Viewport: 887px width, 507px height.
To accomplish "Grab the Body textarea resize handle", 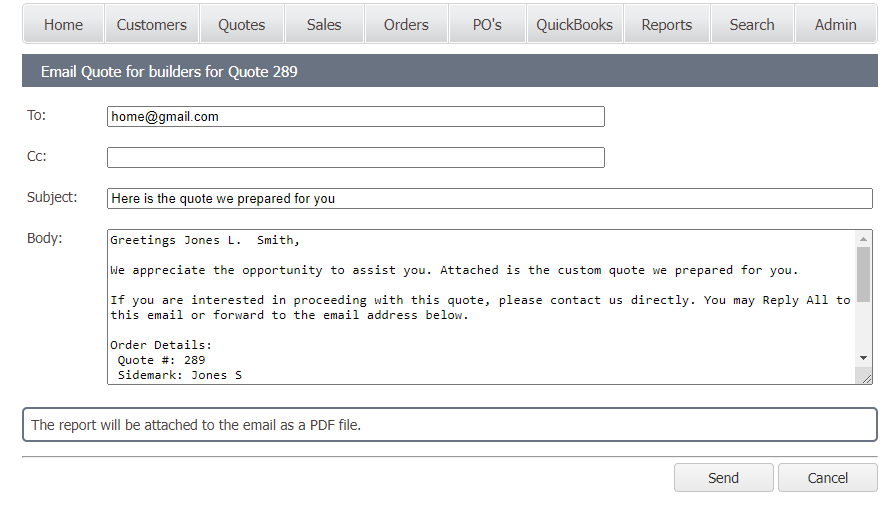I will pos(866,378).
